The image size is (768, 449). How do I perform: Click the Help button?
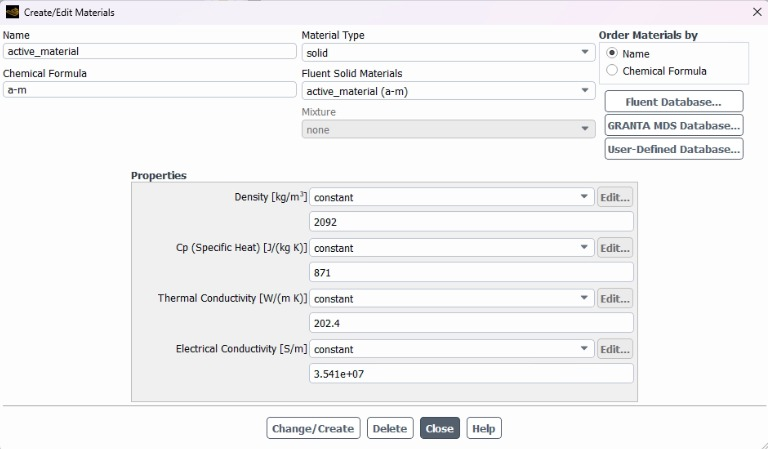pos(483,428)
